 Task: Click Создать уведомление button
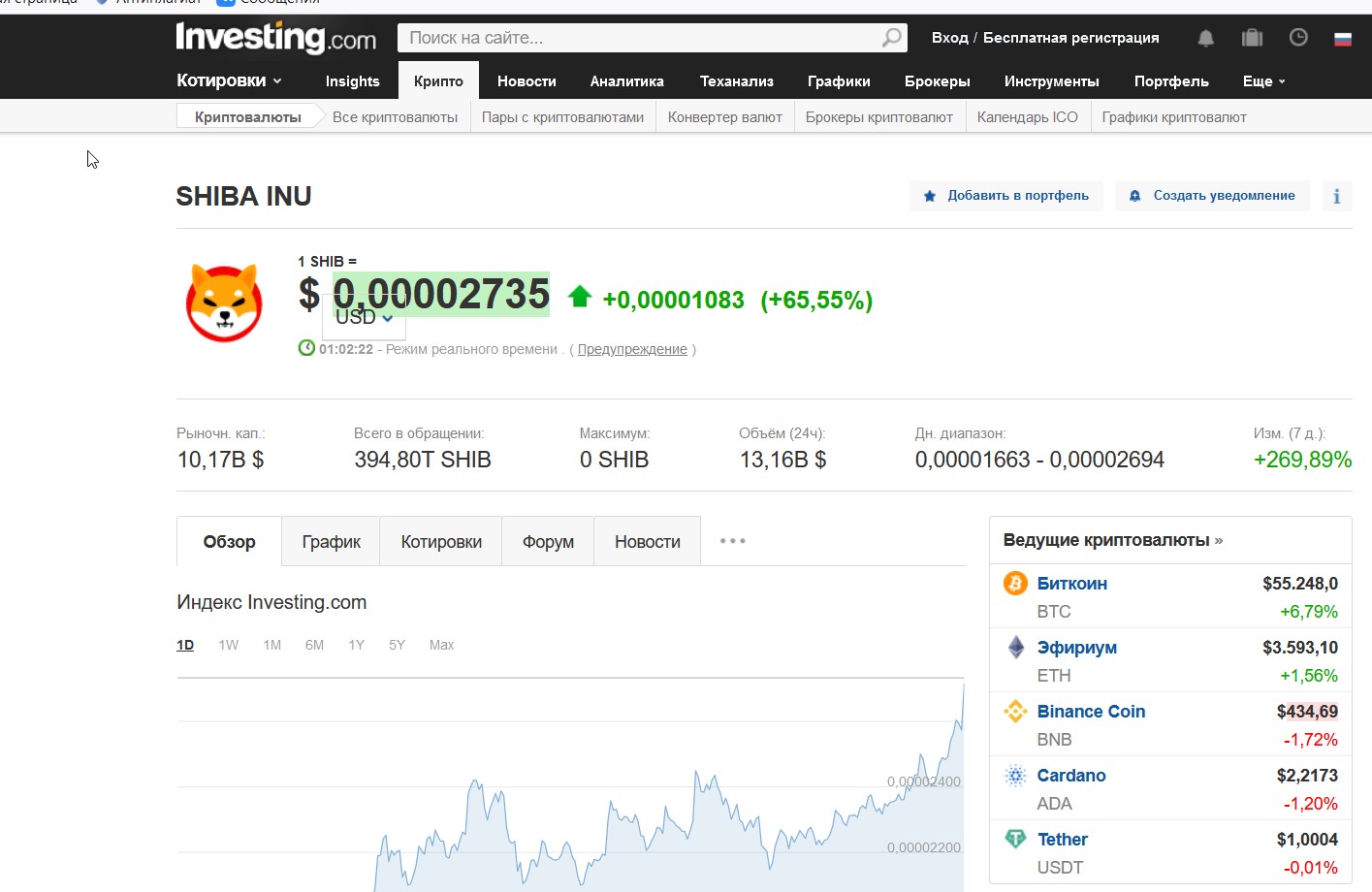[1212, 196]
